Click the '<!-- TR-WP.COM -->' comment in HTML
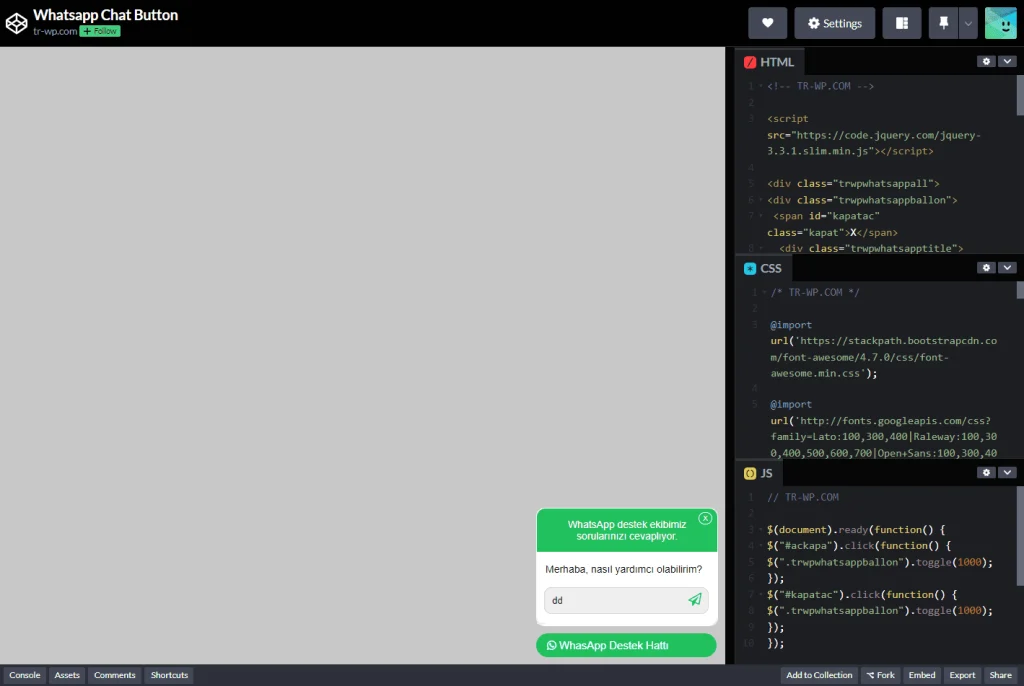 pyautogui.click(x=820, y=86)
